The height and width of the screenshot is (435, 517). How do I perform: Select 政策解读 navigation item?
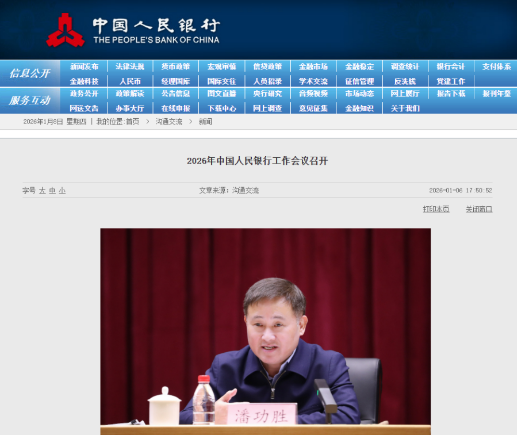click(130, 94)
